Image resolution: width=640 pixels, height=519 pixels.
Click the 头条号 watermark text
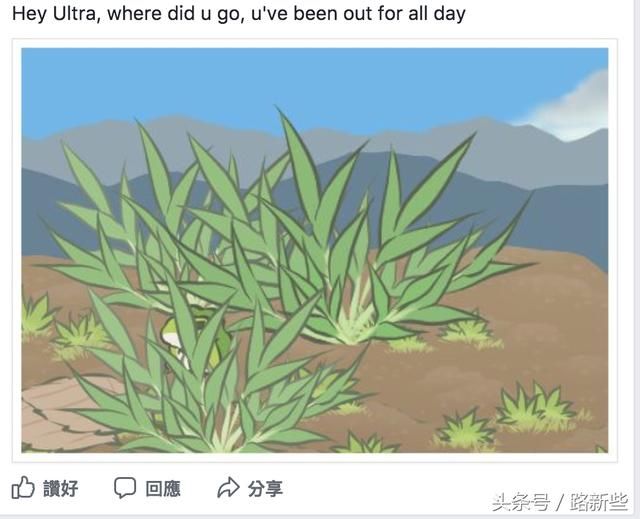pyautogui.click(x=520, y=502)
